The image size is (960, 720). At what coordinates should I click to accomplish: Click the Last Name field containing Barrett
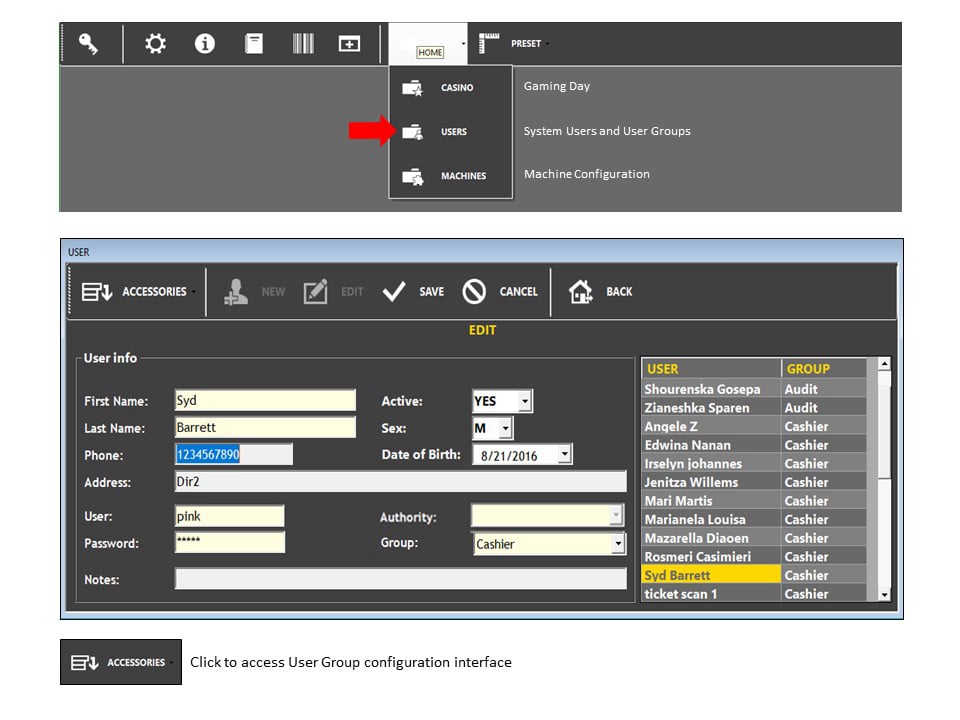pos(265,427)
